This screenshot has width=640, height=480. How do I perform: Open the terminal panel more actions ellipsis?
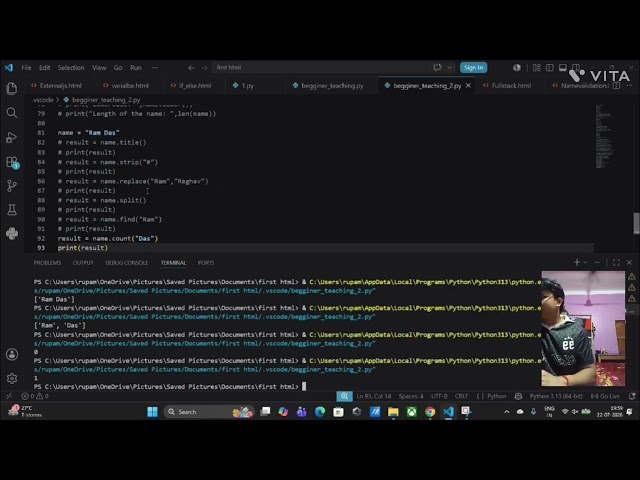coord(597,262)
